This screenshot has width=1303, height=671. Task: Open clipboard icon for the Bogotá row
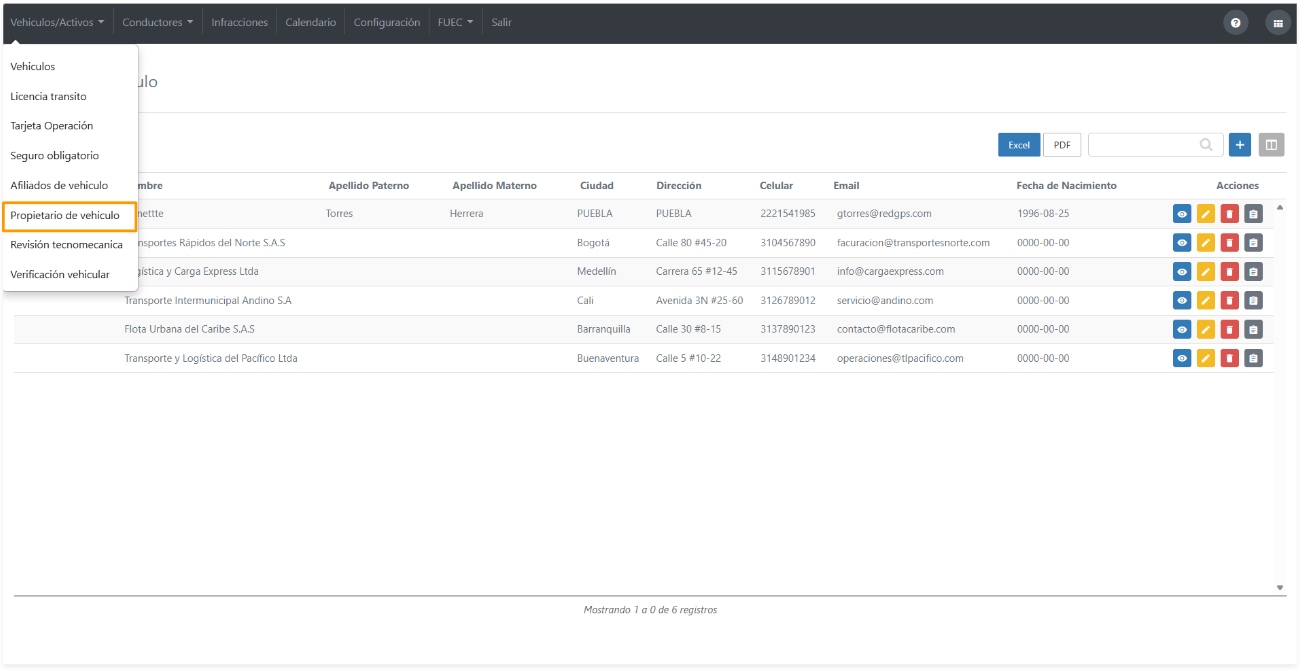[x=1253, y=242]
